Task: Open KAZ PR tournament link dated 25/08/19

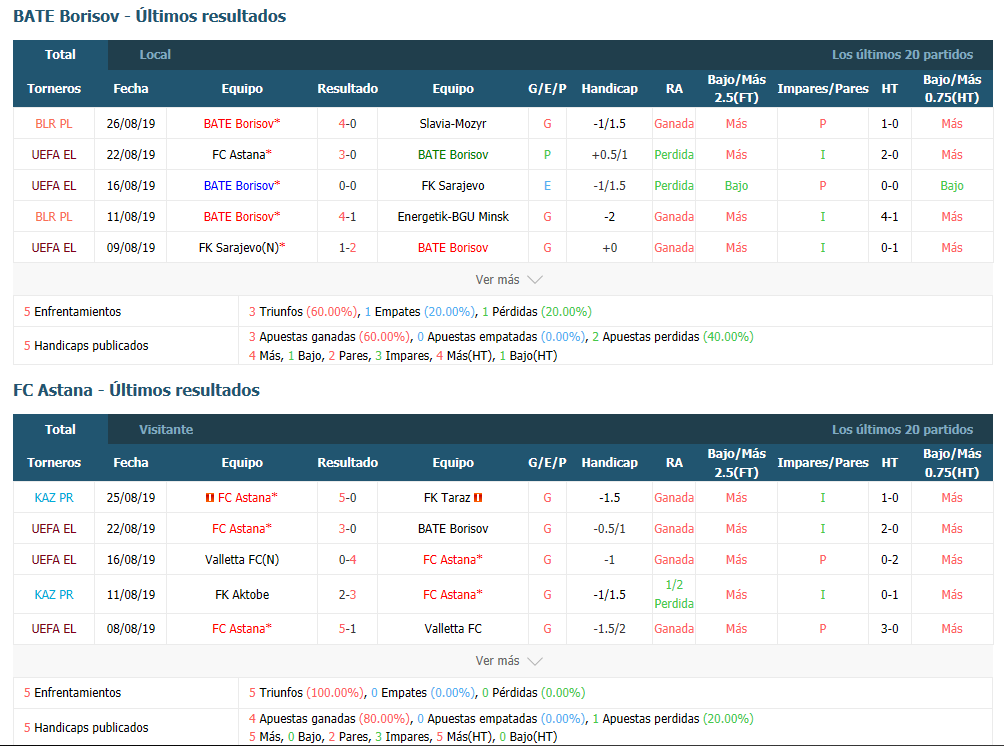Action: click(54, 498)
